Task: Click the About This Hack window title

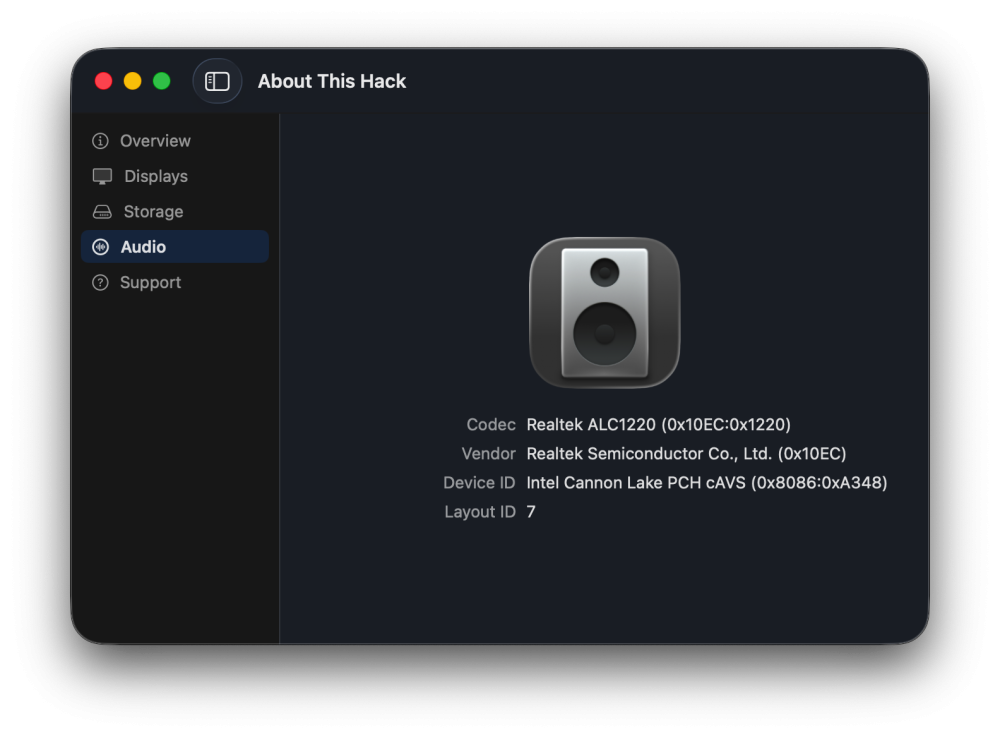Action: pos(332,81)
